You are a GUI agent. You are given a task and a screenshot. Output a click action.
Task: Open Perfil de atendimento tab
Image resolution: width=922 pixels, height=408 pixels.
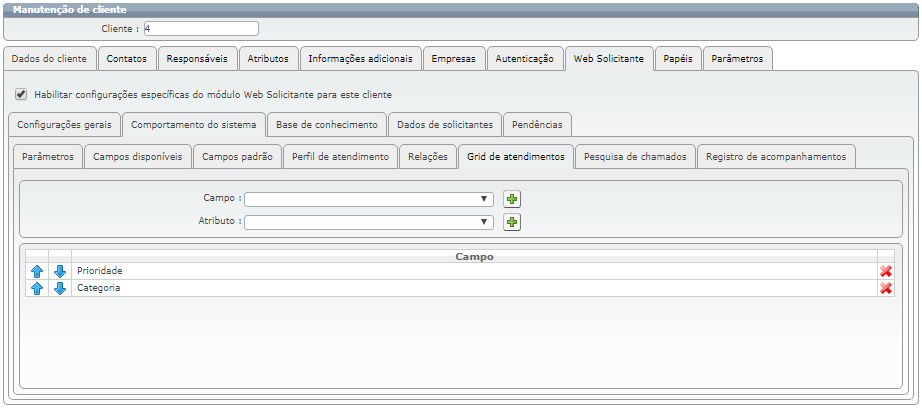(340, 157)
